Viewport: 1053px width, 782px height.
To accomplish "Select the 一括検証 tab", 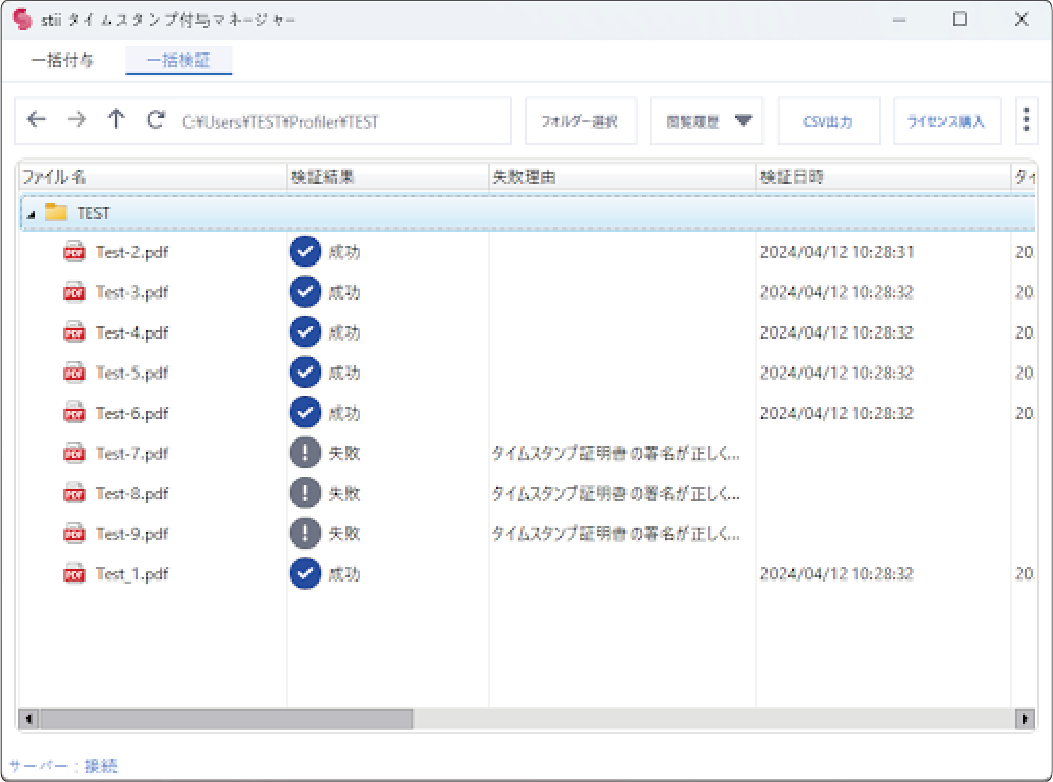I will (178, 60).
